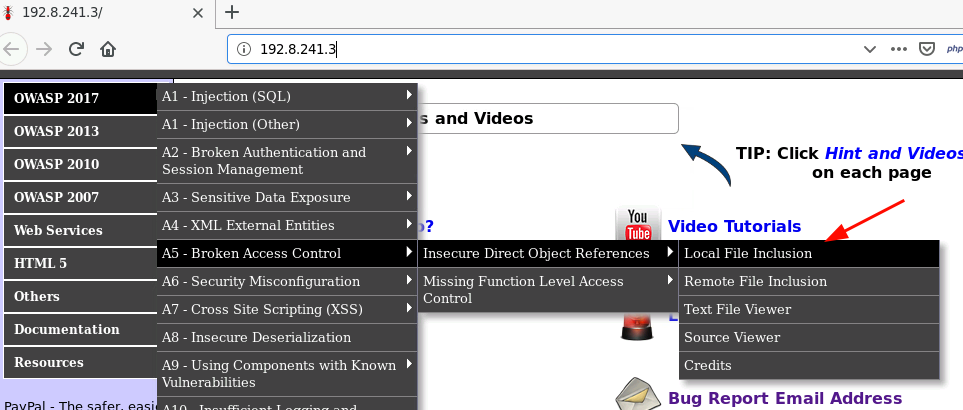Choose Text File Viewer
Image resolution: width=963 pixels, height=410 pixels.
click(x=809, y=309)
